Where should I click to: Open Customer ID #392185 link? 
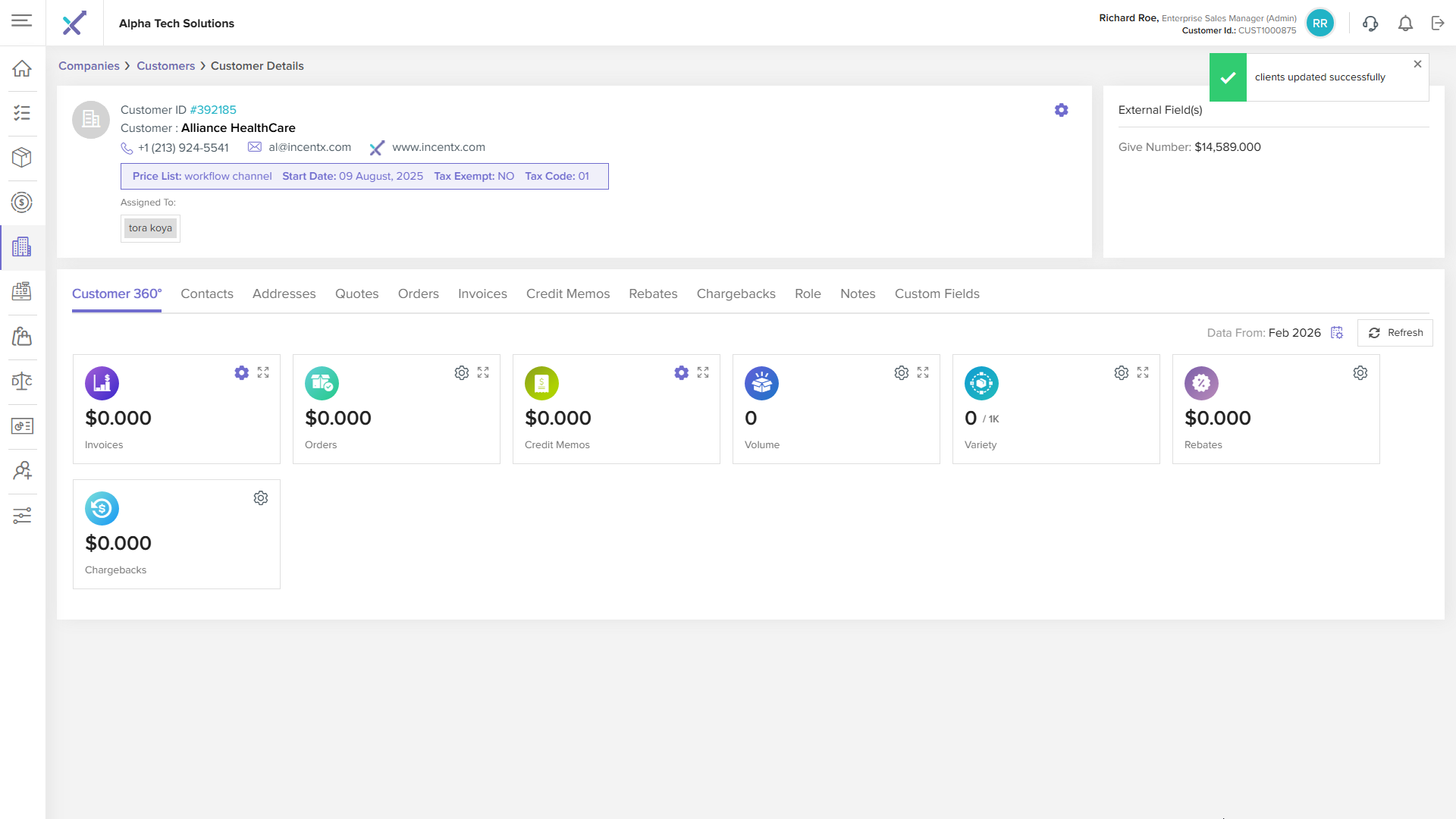213,110
